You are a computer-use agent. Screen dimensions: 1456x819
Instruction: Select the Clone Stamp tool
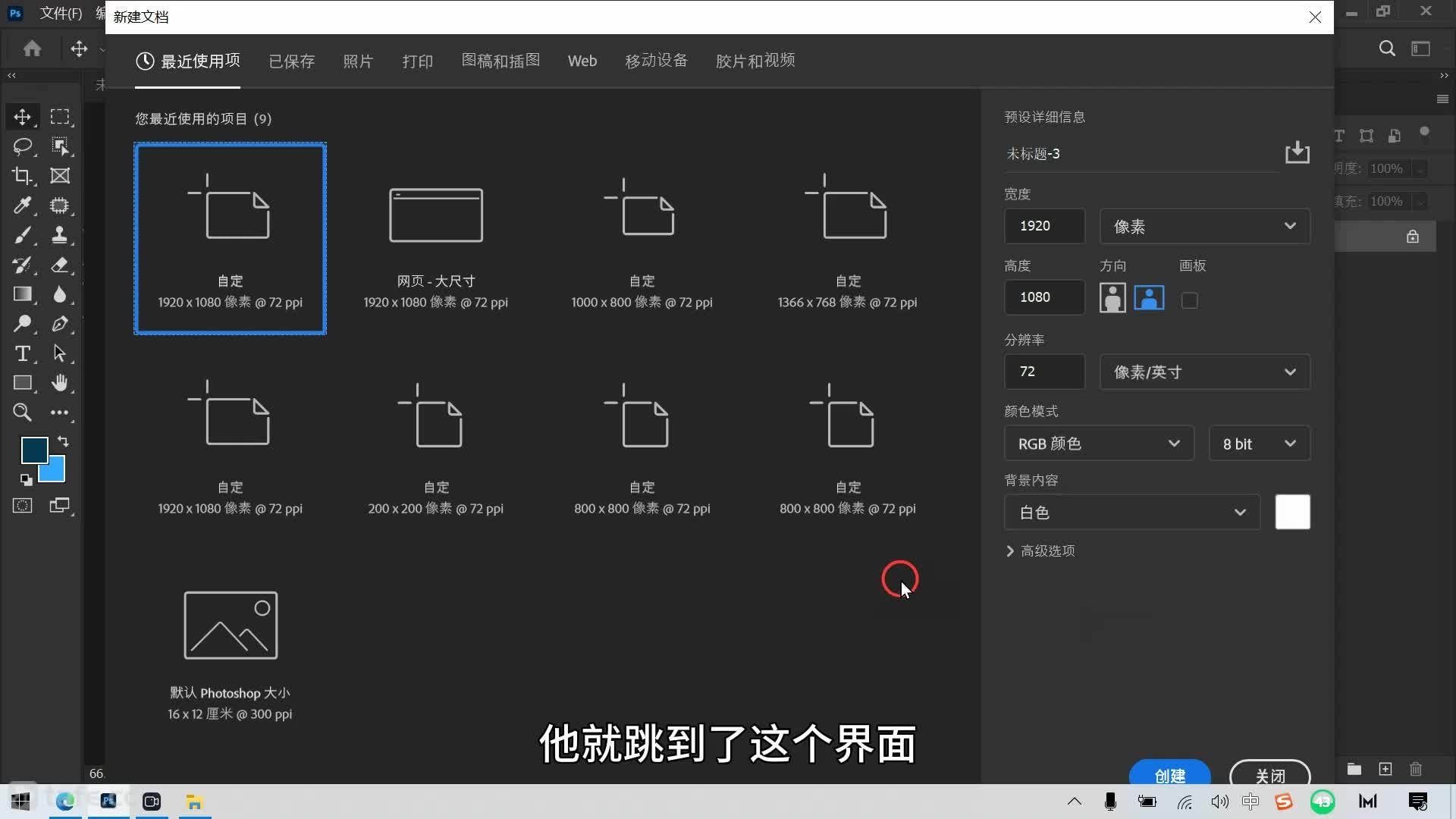(x=60, y=235)
